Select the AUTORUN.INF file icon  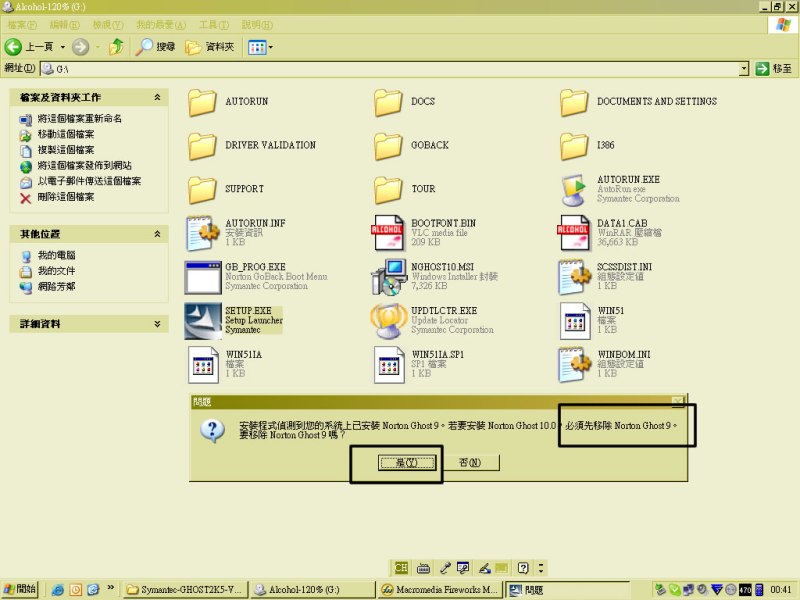click(x=203, y=233)
